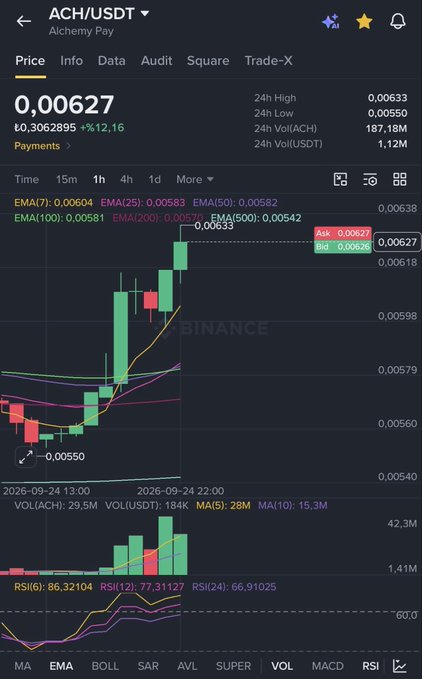The height and width of the screenshot is (679, 422).
Task: Select the 1d interval
Action: point(155,179)
